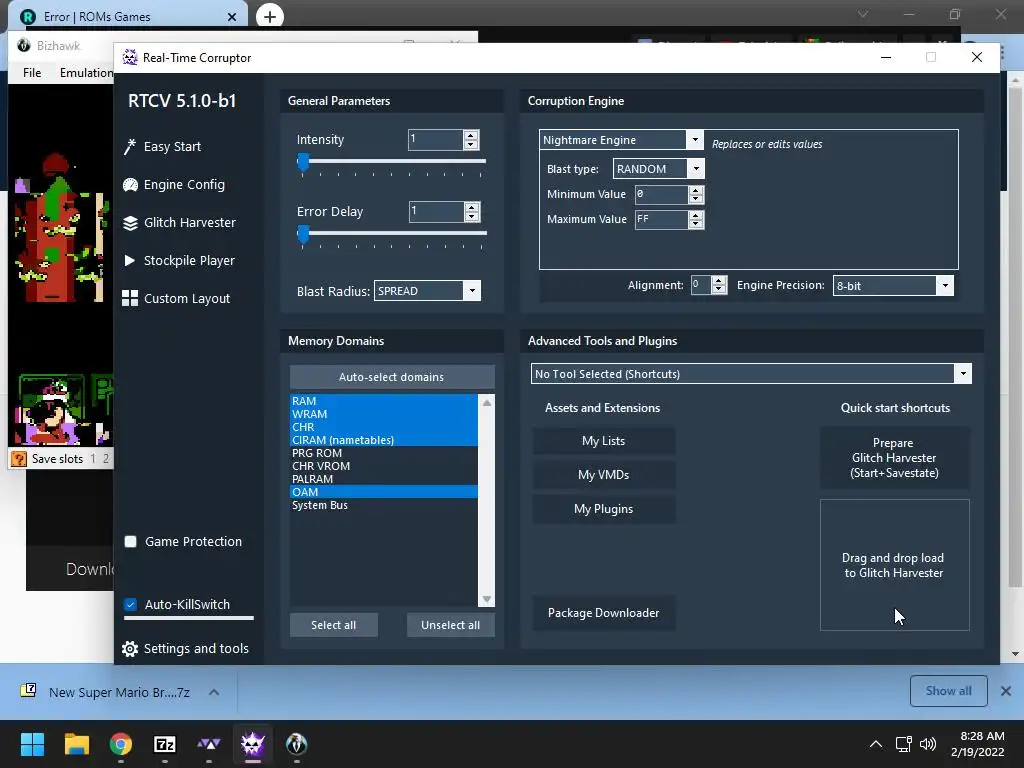This screenshot has height=768, width=1024.
Task: Open volume control in system tray
Action: click(927, 744)
